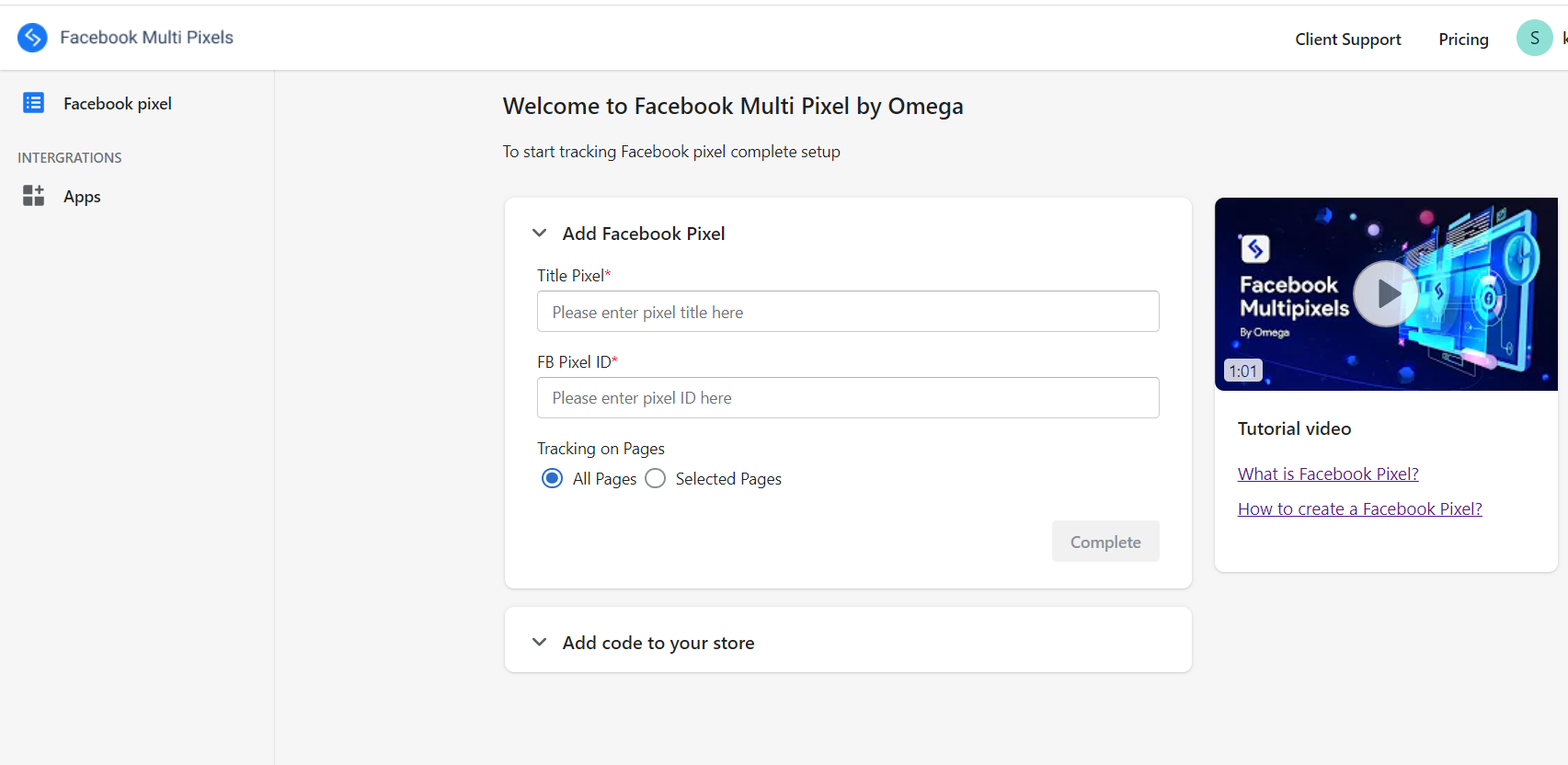This screenshot has height=765, width=1568.
Task: Open the Facebook pixel list icon in sidebar
Action: click(x=34, y=103)
